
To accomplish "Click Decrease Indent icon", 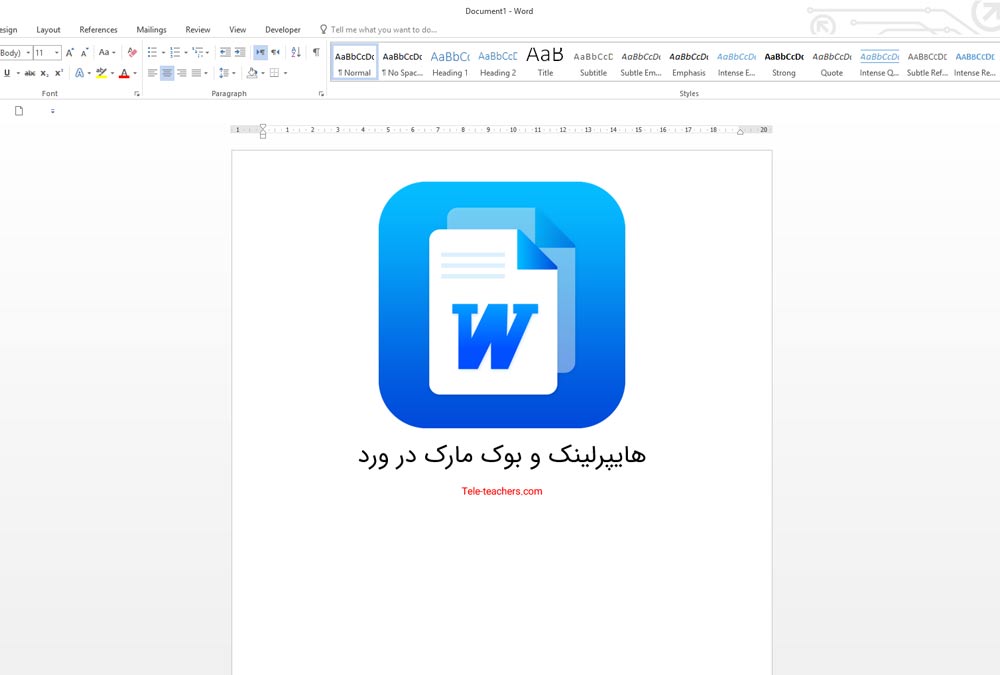I will [225, 52].
